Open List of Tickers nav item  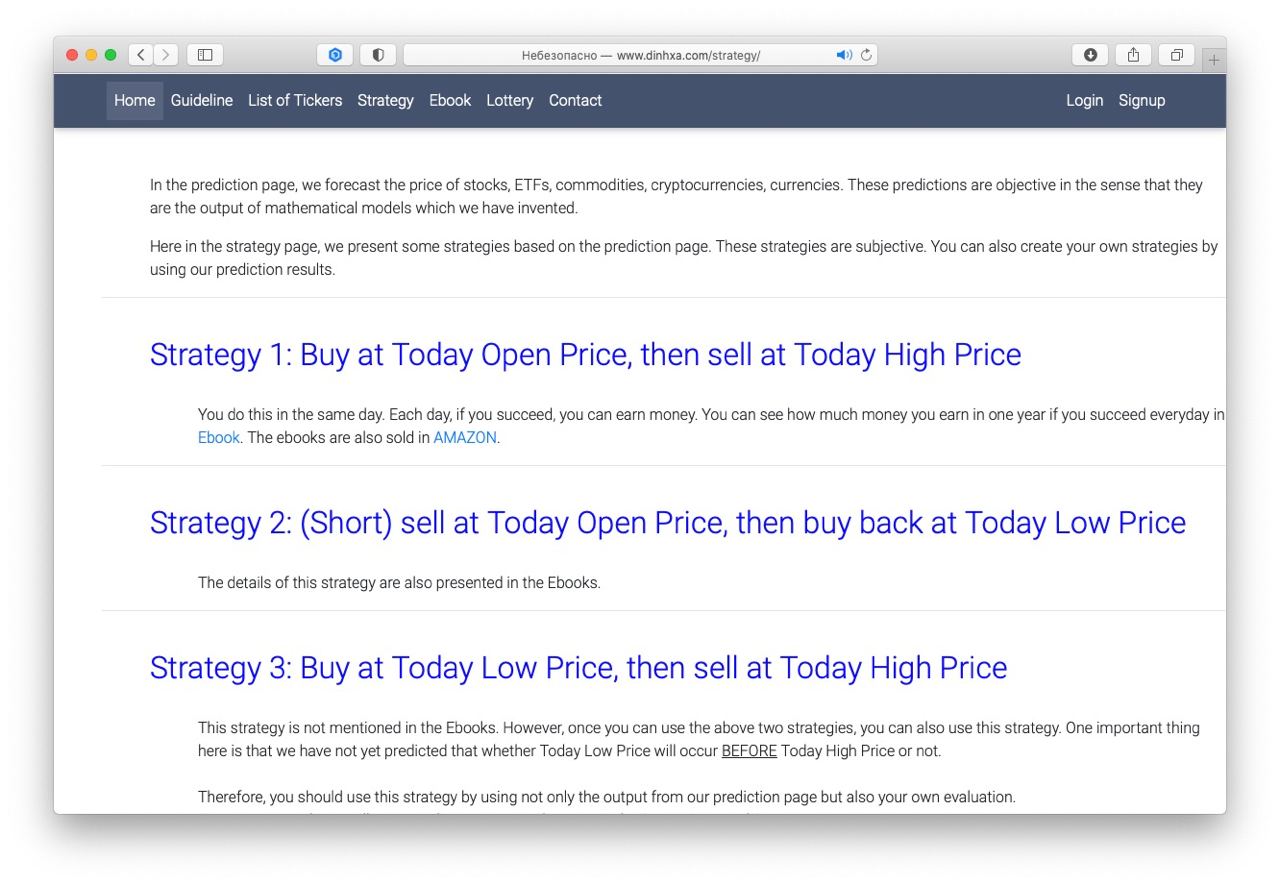(x=295, y=100)
